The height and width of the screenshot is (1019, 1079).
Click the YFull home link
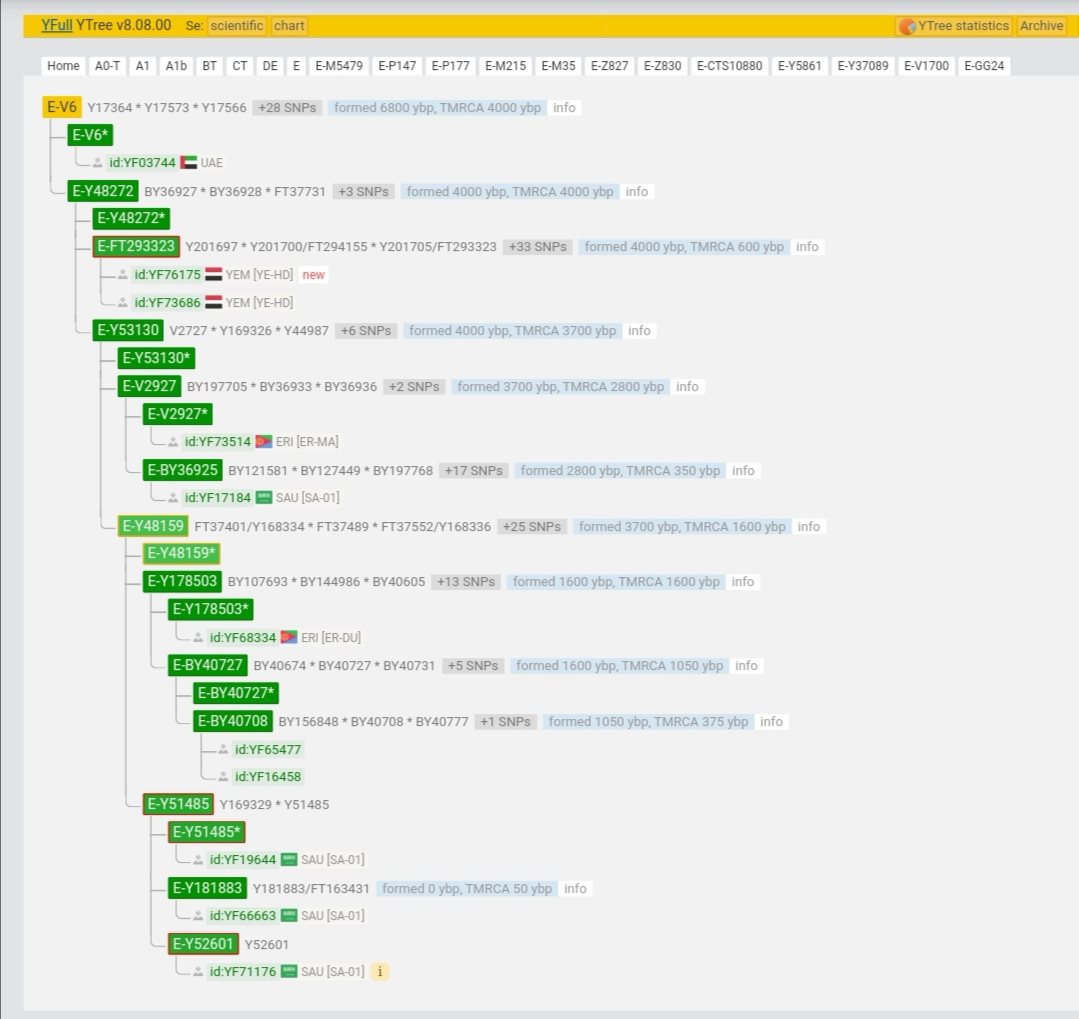click(x=56, y=26)
